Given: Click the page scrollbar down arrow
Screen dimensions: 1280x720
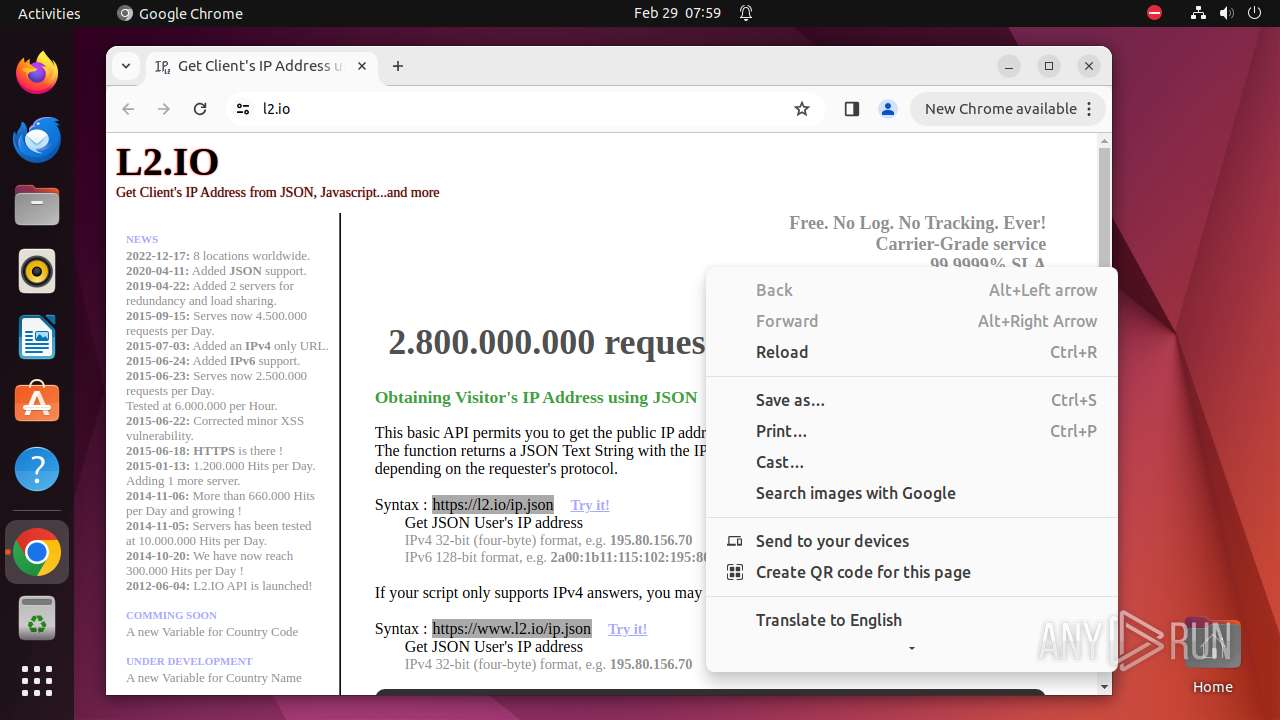Looking at the screenshot, I should pos(1105,687).
